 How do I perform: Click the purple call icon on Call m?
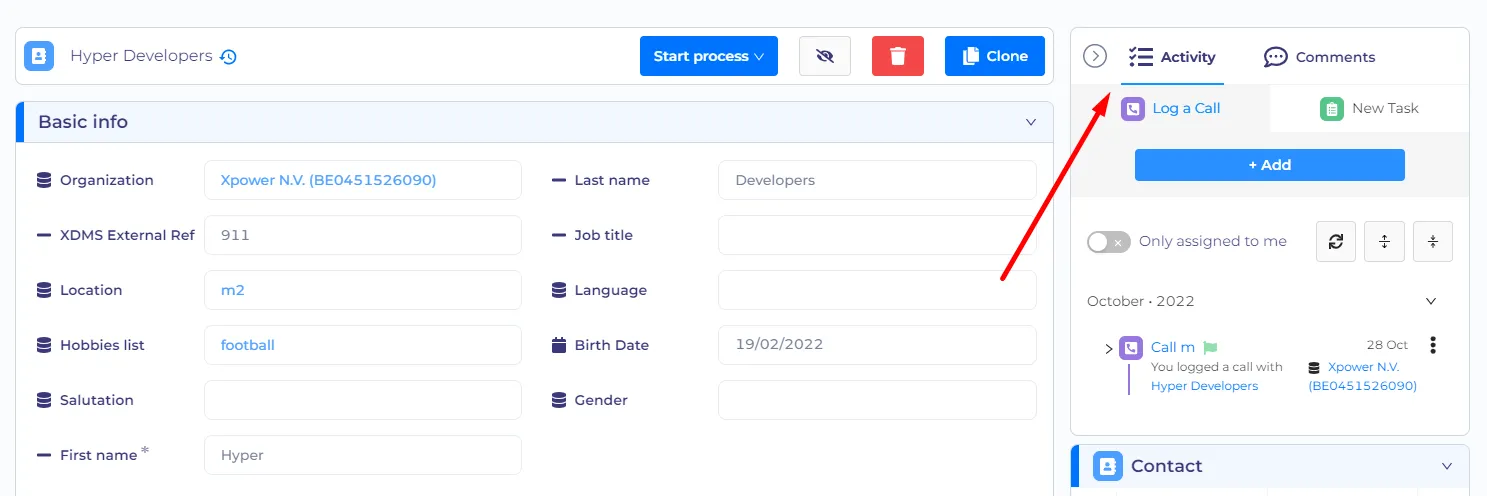(x=1131, y=348)
